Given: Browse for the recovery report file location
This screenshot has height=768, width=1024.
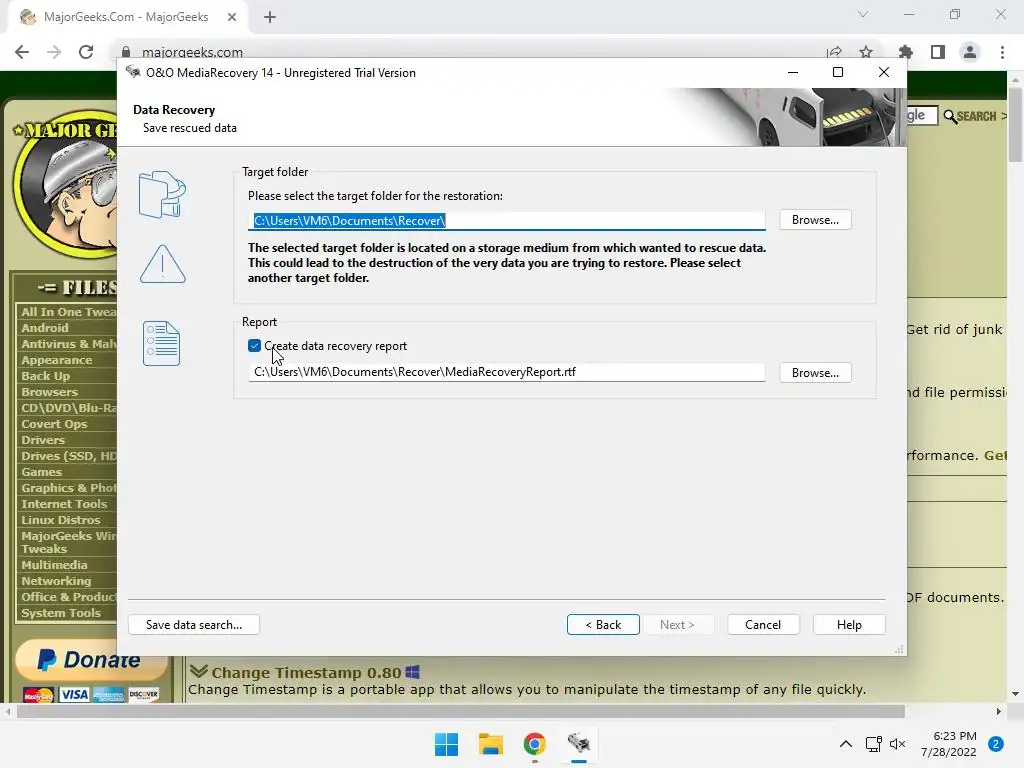Looking at the screenshot, I should [x=815, y=373].
